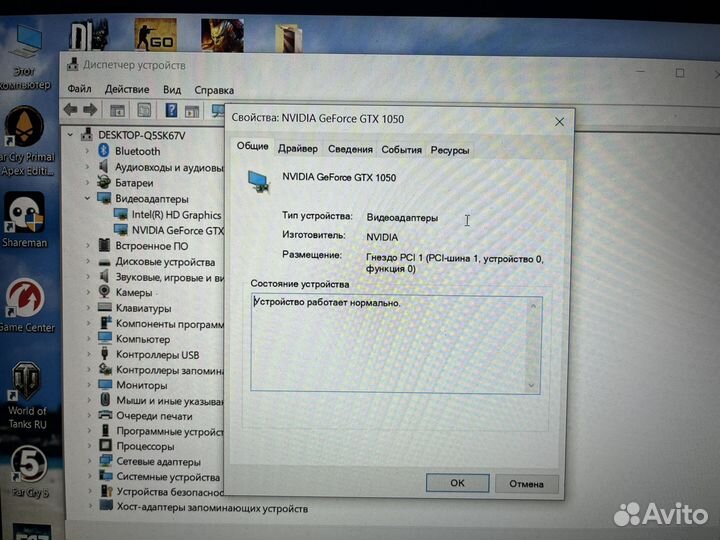This screenshot has width=720, height=540.
Task: Click the back arrow toolbar icon
Action: pyautogui.click(x=70, y=109)
